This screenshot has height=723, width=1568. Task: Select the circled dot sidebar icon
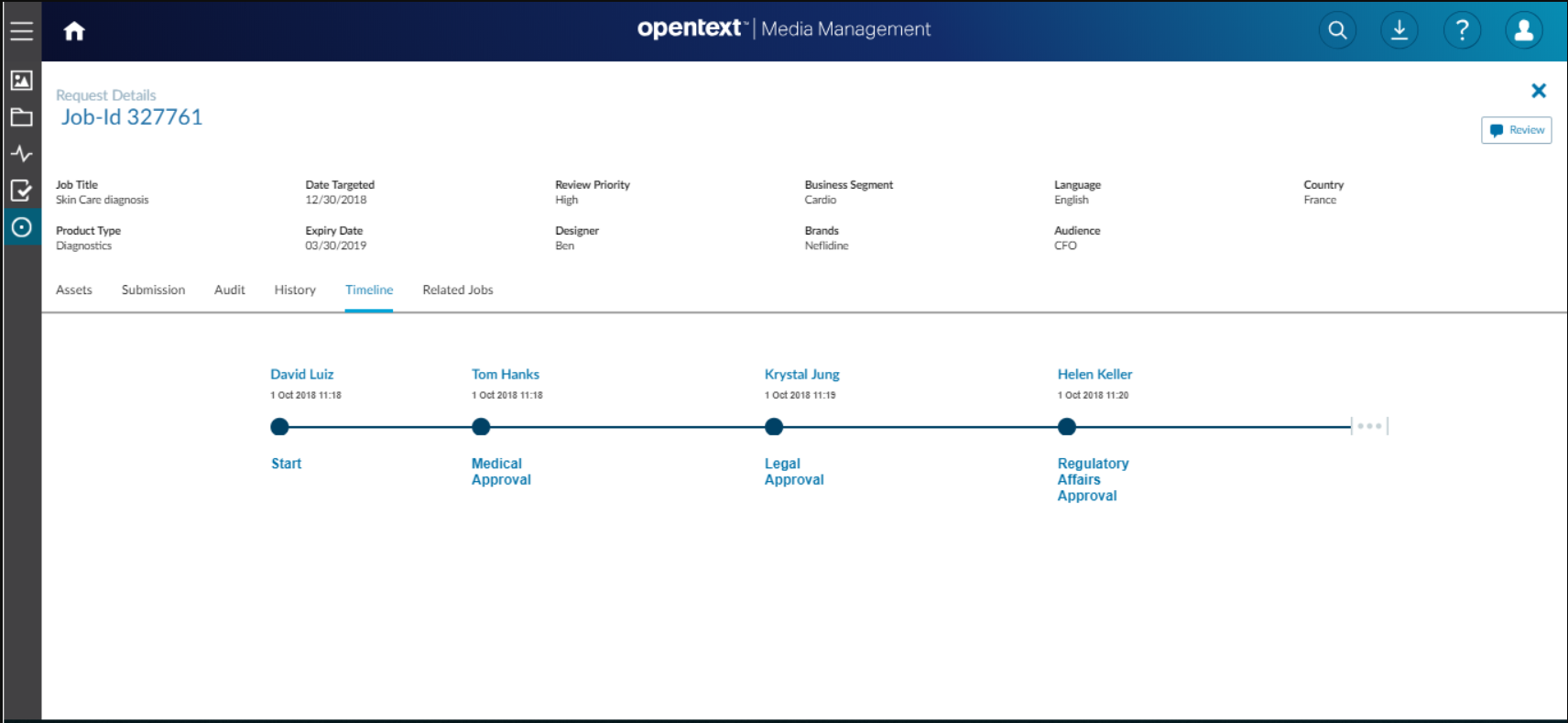22,227
